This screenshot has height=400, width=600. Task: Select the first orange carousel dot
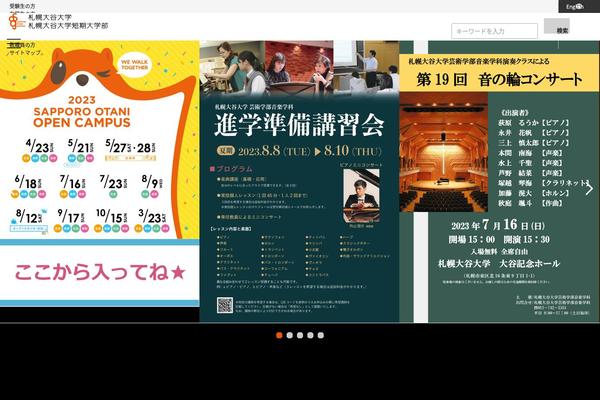279,335
